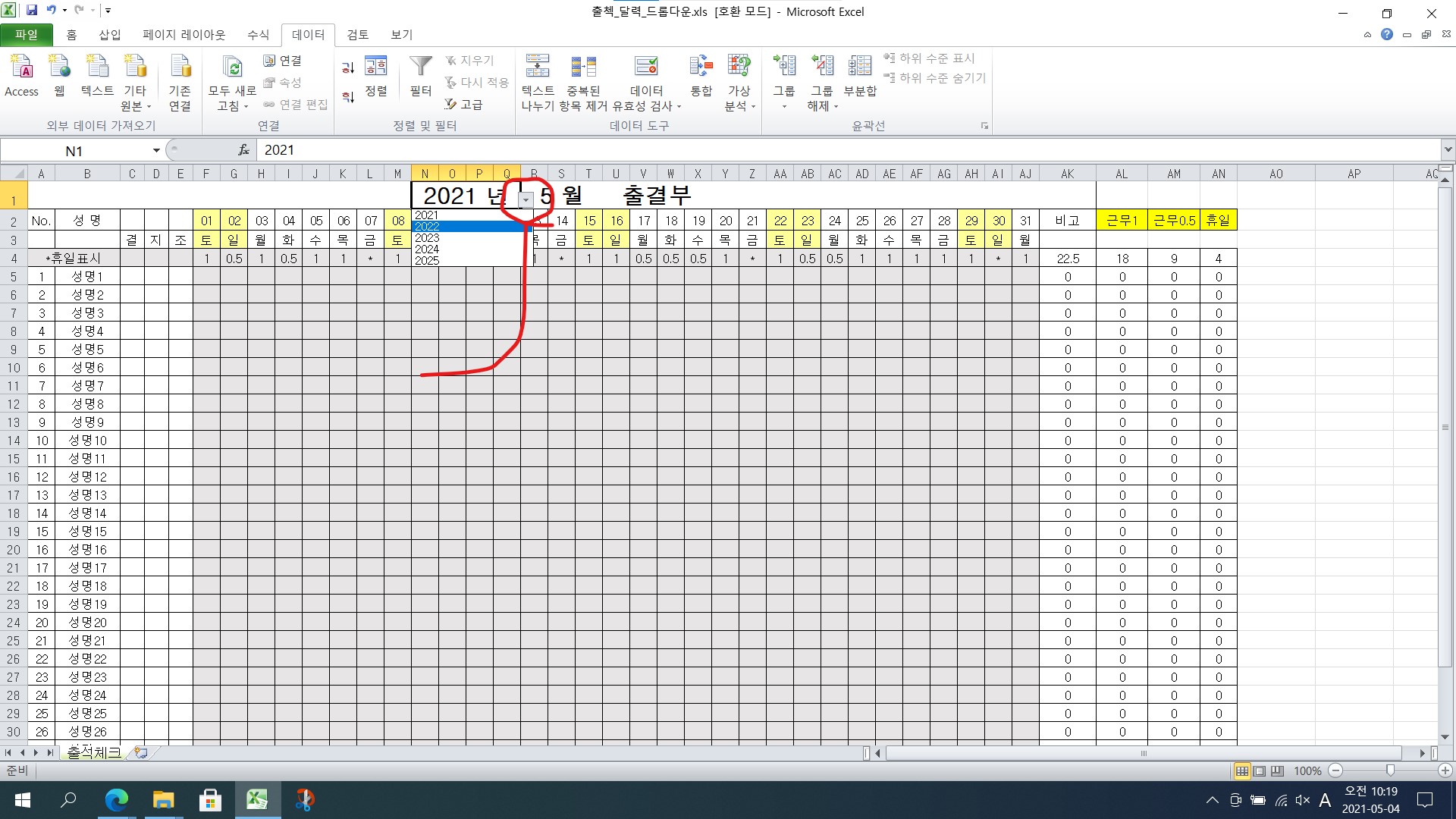Switch to the View (보기) tab
Screen dimensions: 1456x819
pos(402,35)
